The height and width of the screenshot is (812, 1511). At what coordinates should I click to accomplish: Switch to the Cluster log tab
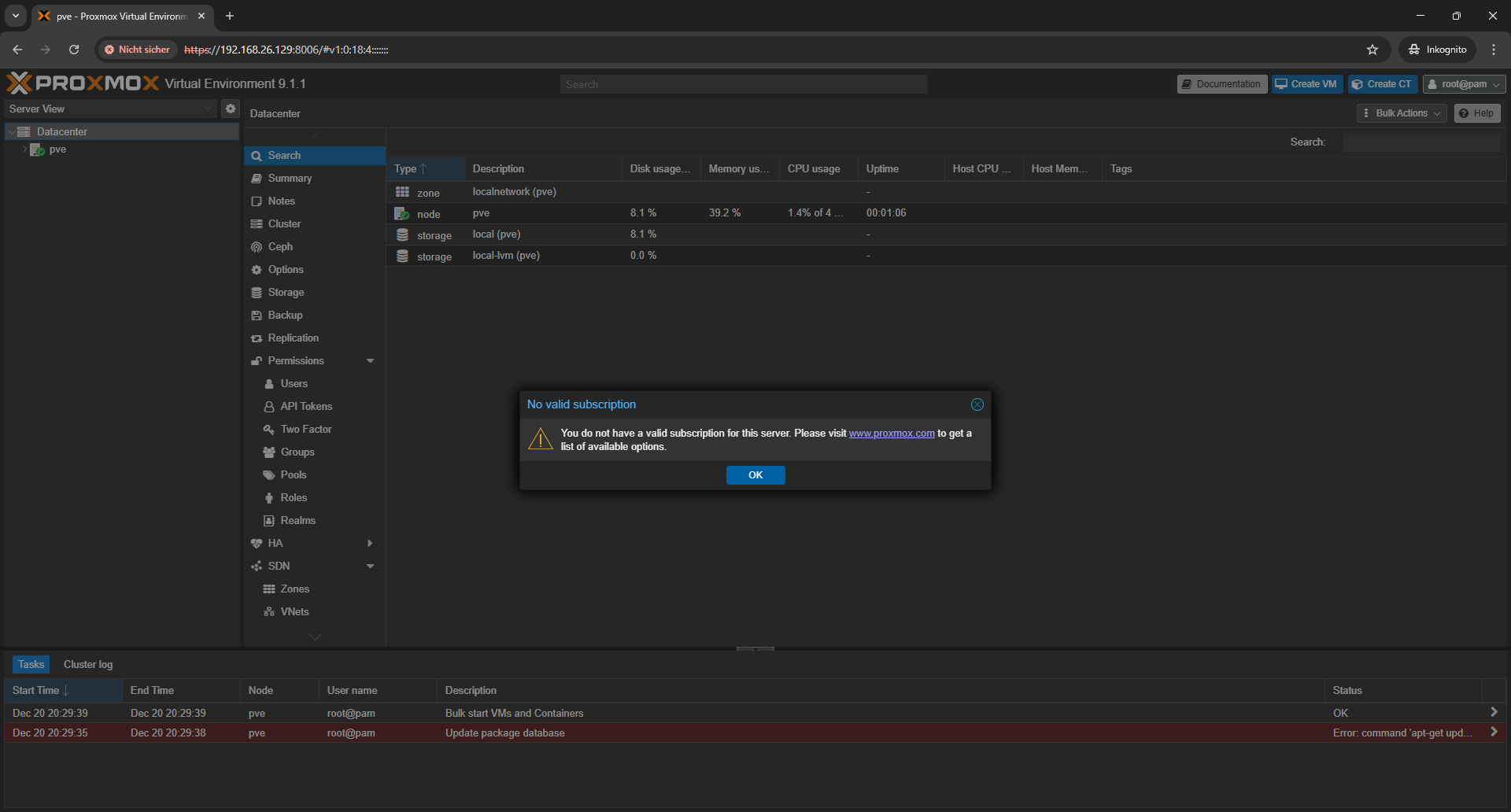87,664
